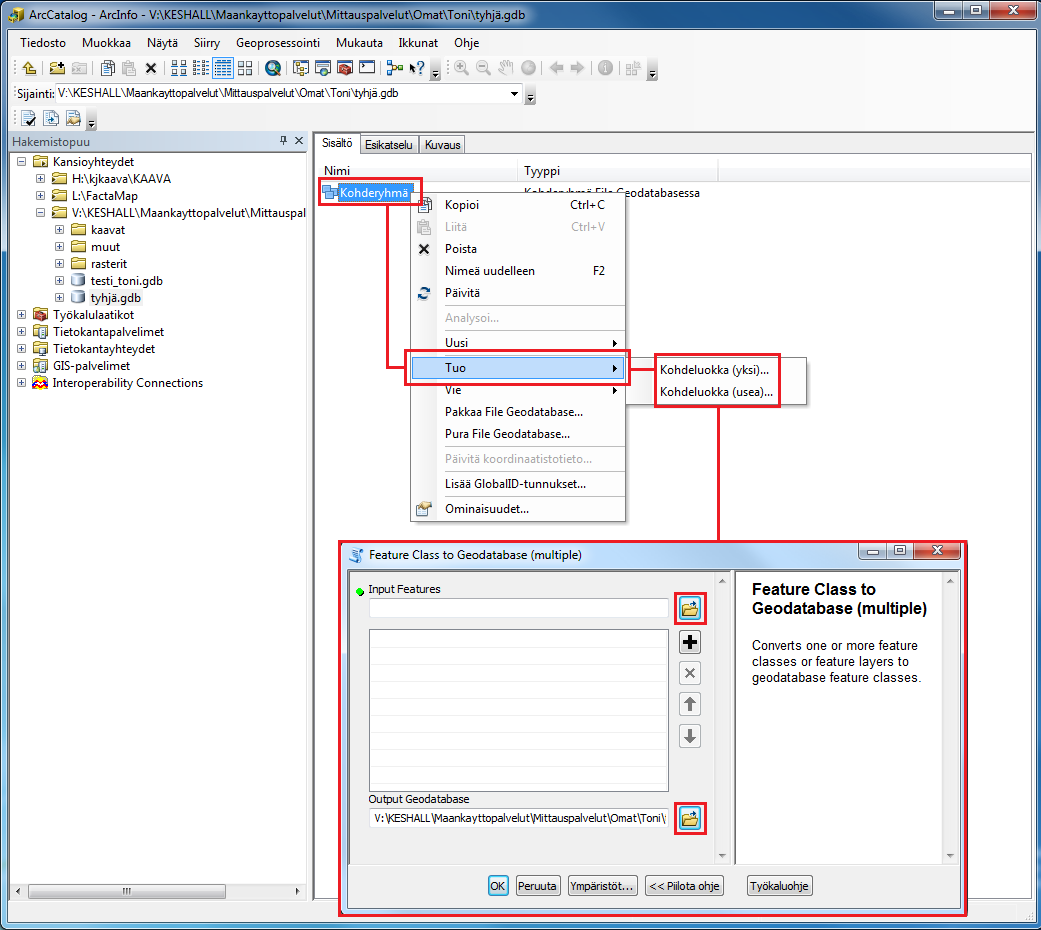
Task: Click the Nimi column header
Action: (418, 171)
